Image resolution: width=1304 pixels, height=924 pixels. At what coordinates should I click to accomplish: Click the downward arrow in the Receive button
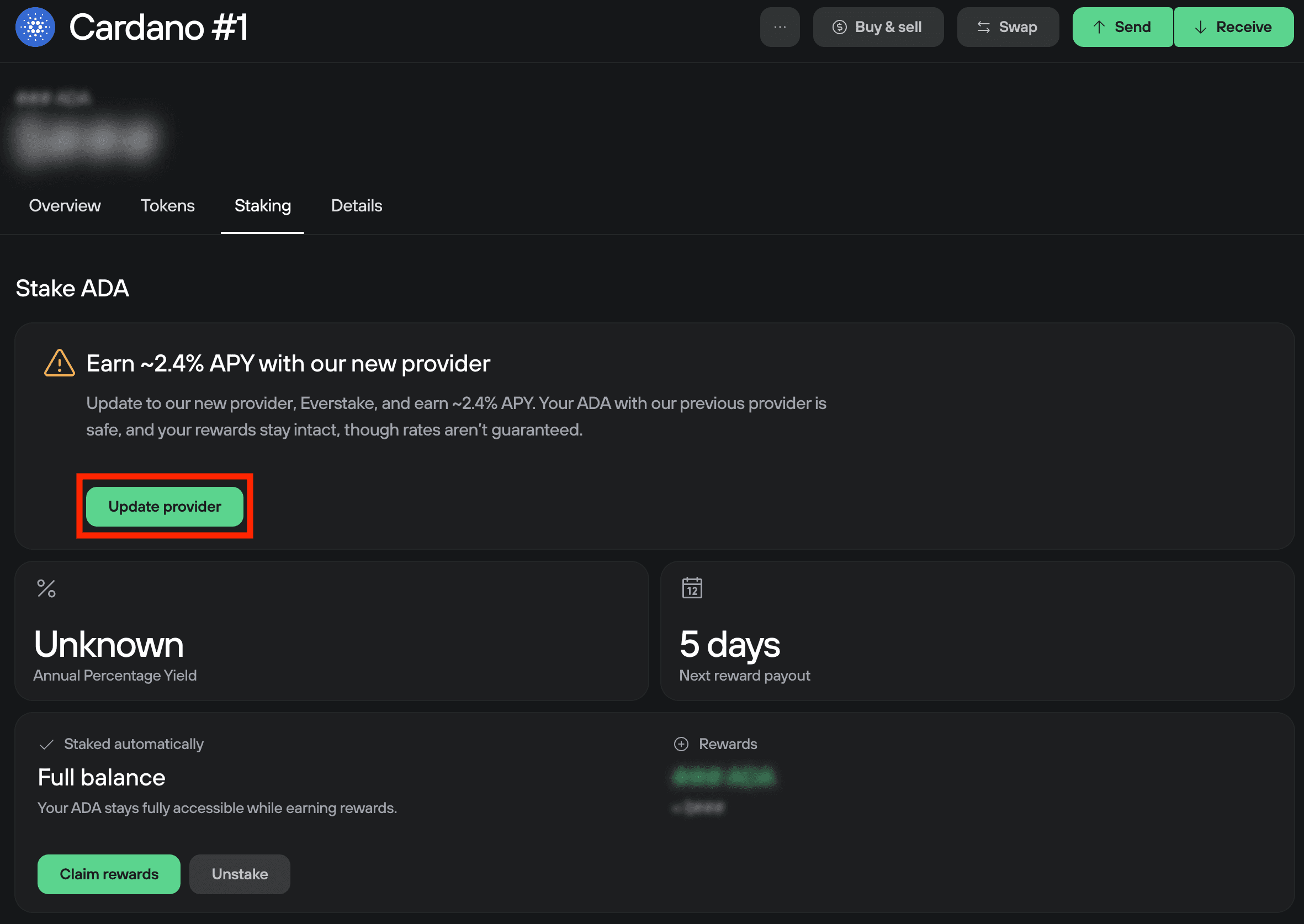coord(1200,26)
